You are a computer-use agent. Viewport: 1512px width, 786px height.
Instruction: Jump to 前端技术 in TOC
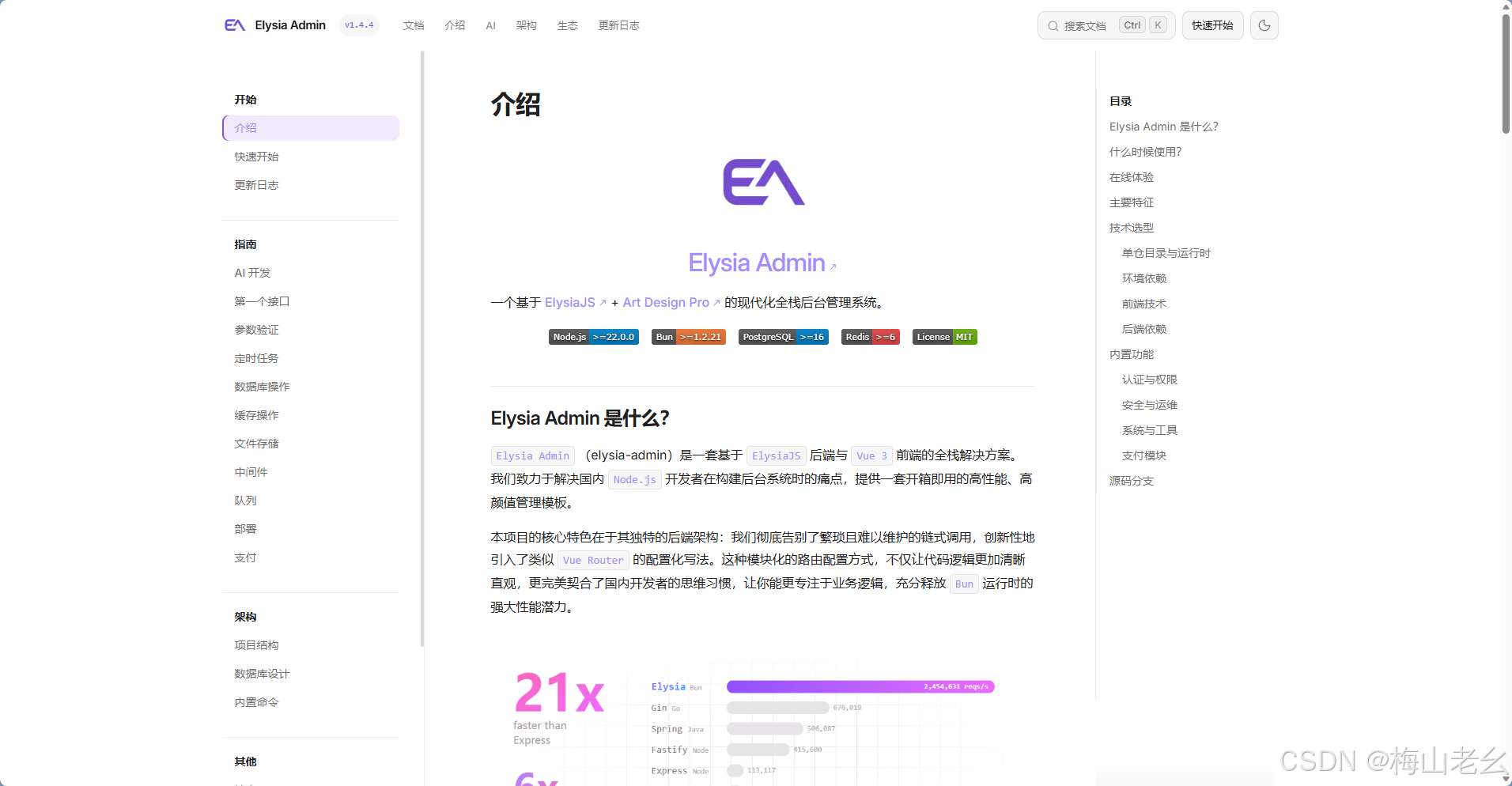(x=1143, y=304)
